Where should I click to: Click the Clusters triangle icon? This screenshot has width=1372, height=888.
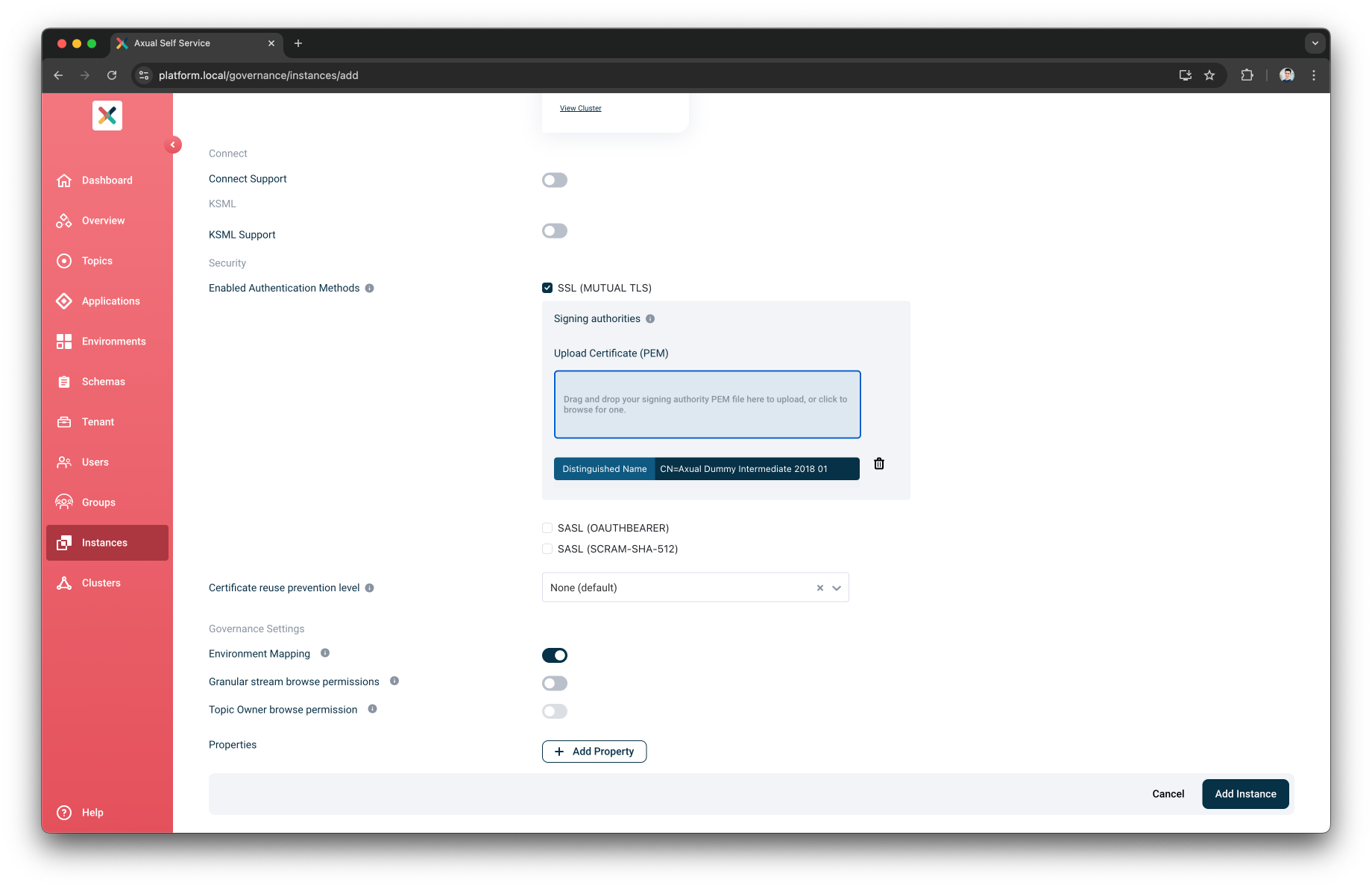point(64,583)
